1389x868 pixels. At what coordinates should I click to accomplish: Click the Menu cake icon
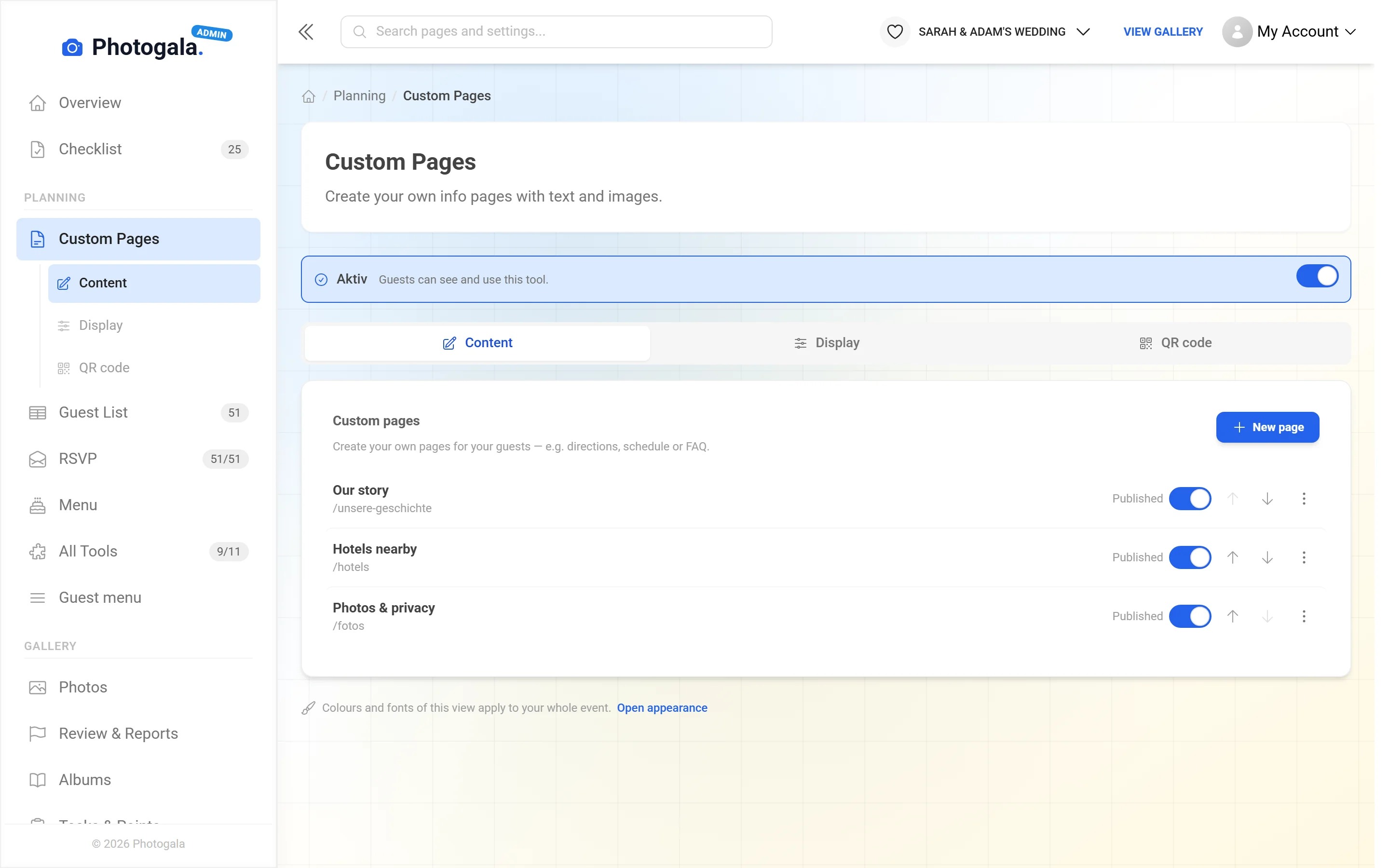[37, 505]
